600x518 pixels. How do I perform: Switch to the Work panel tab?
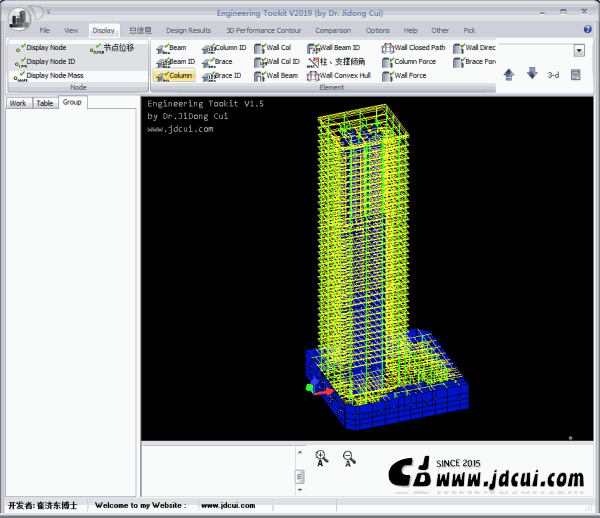[18, 103]
